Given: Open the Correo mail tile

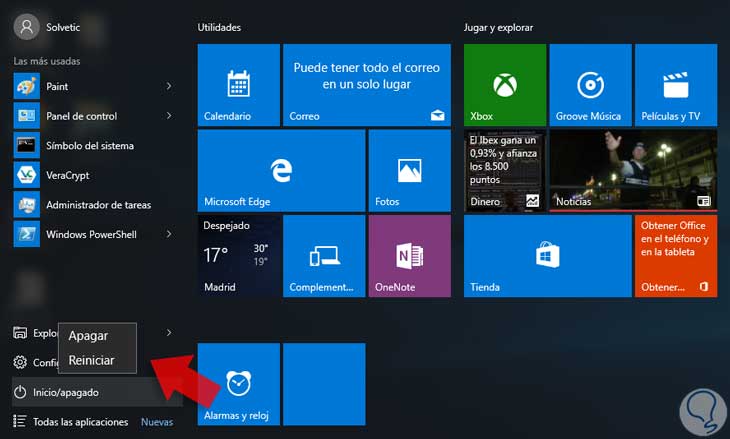Looking at the screenshot, I should (367, 85).
